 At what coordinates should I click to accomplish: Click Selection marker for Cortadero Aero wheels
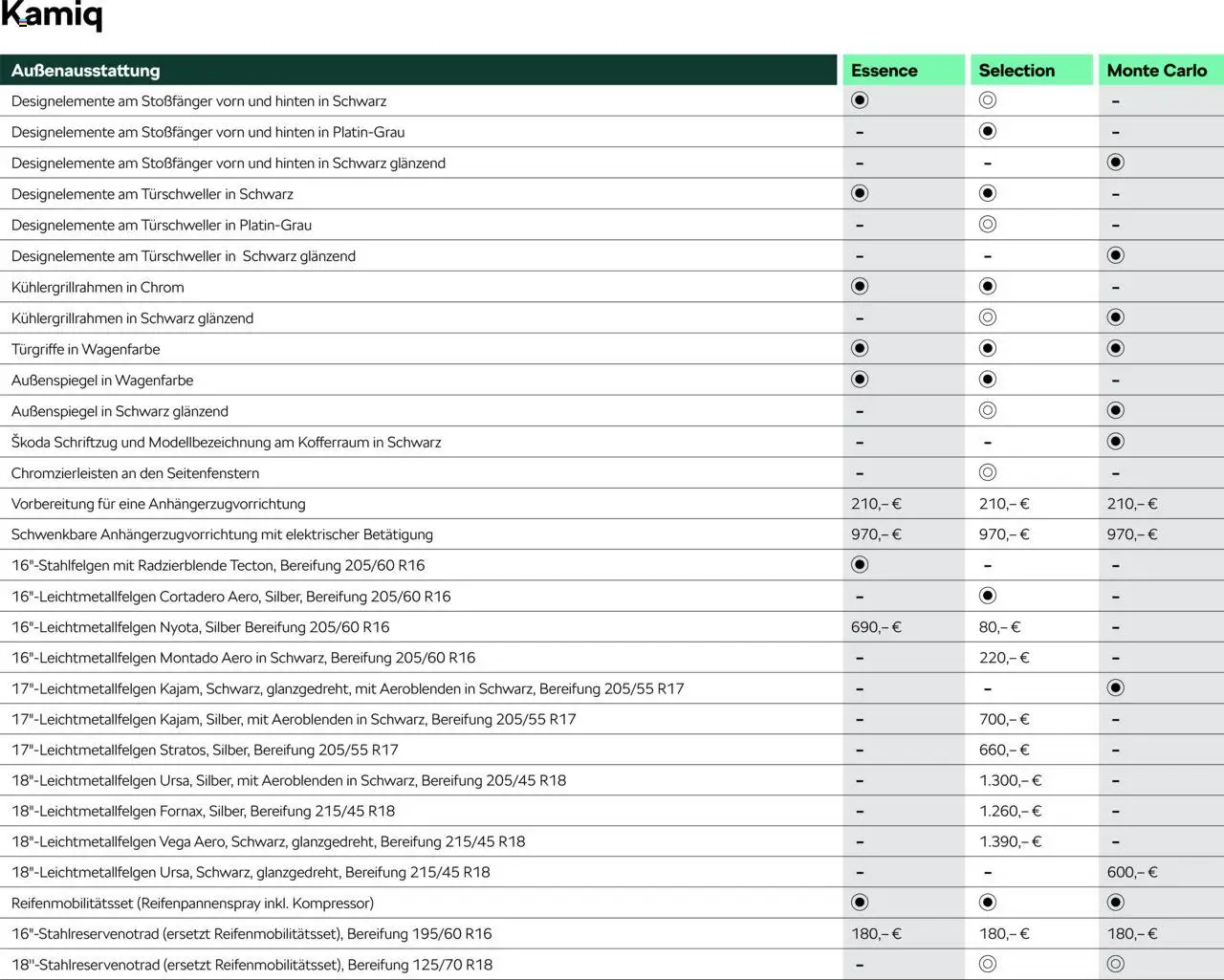tap(988, 596)
